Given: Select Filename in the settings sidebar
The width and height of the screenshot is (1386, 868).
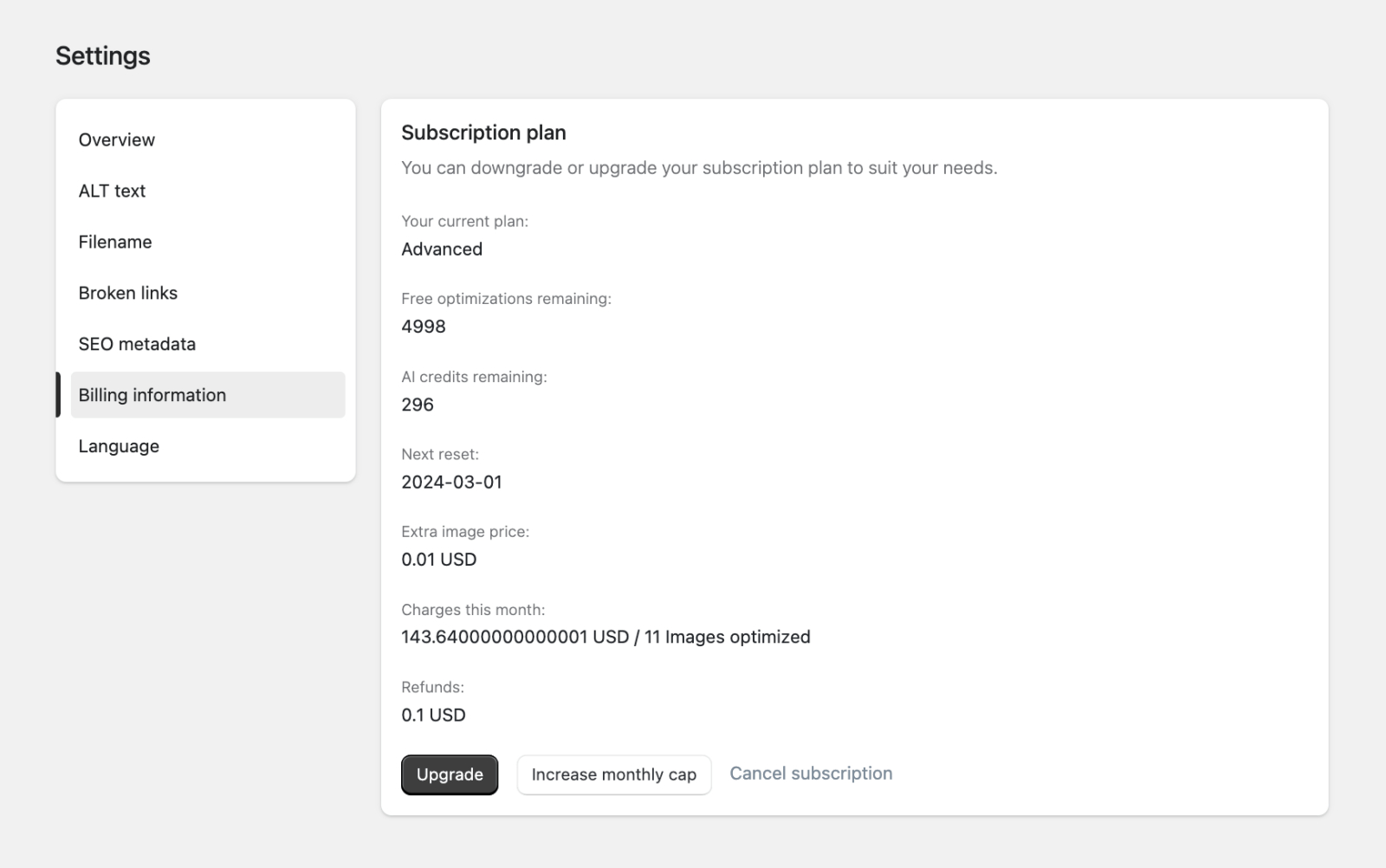Looking at the screenshot, I should coord(114,242).
